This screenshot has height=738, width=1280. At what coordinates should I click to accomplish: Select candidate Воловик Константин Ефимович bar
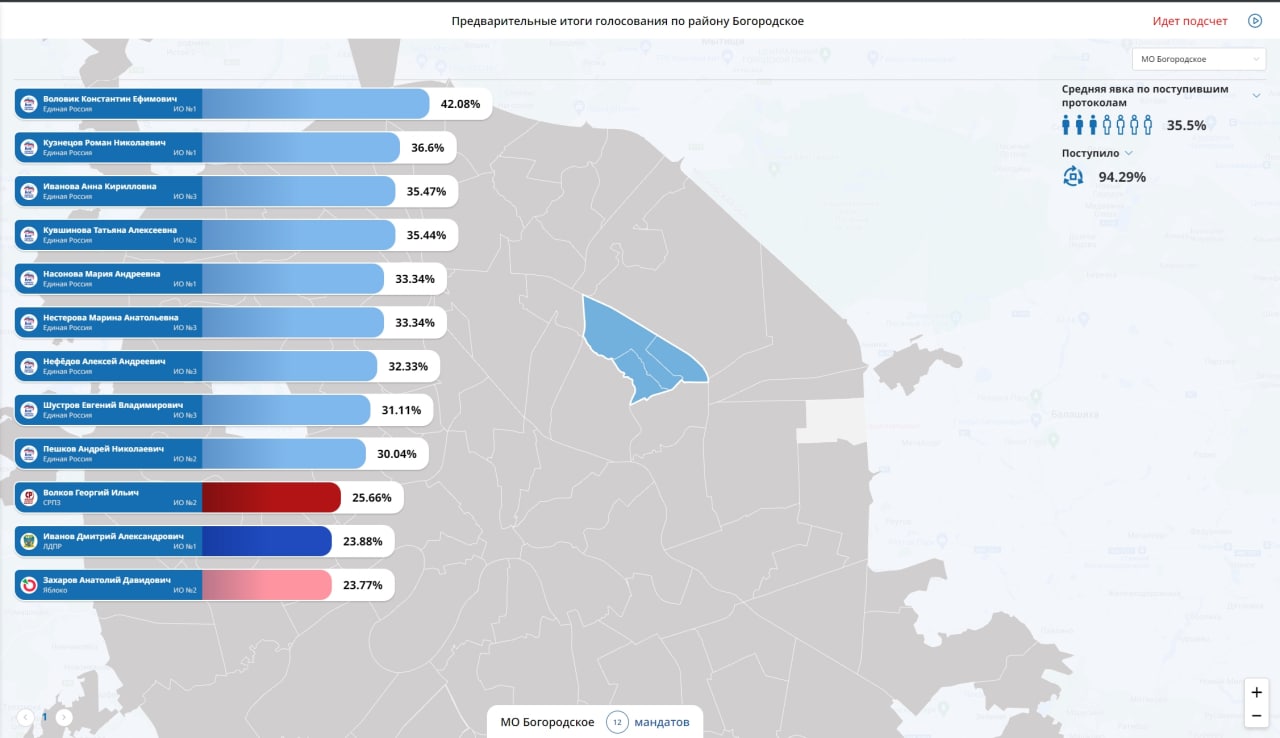[253, 104]
